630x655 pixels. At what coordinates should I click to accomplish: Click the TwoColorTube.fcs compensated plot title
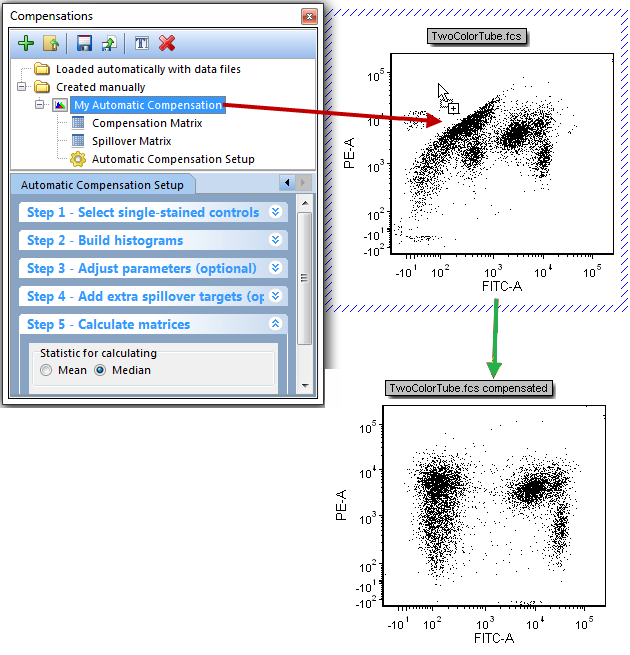tap(468, 388)
